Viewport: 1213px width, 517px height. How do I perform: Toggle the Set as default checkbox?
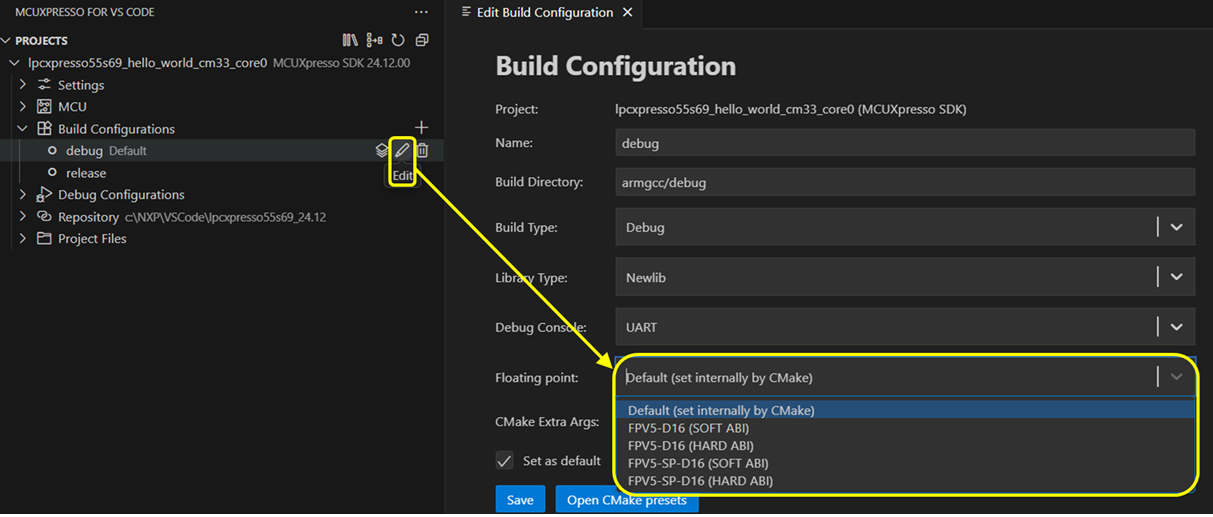[x=505, y=461]
